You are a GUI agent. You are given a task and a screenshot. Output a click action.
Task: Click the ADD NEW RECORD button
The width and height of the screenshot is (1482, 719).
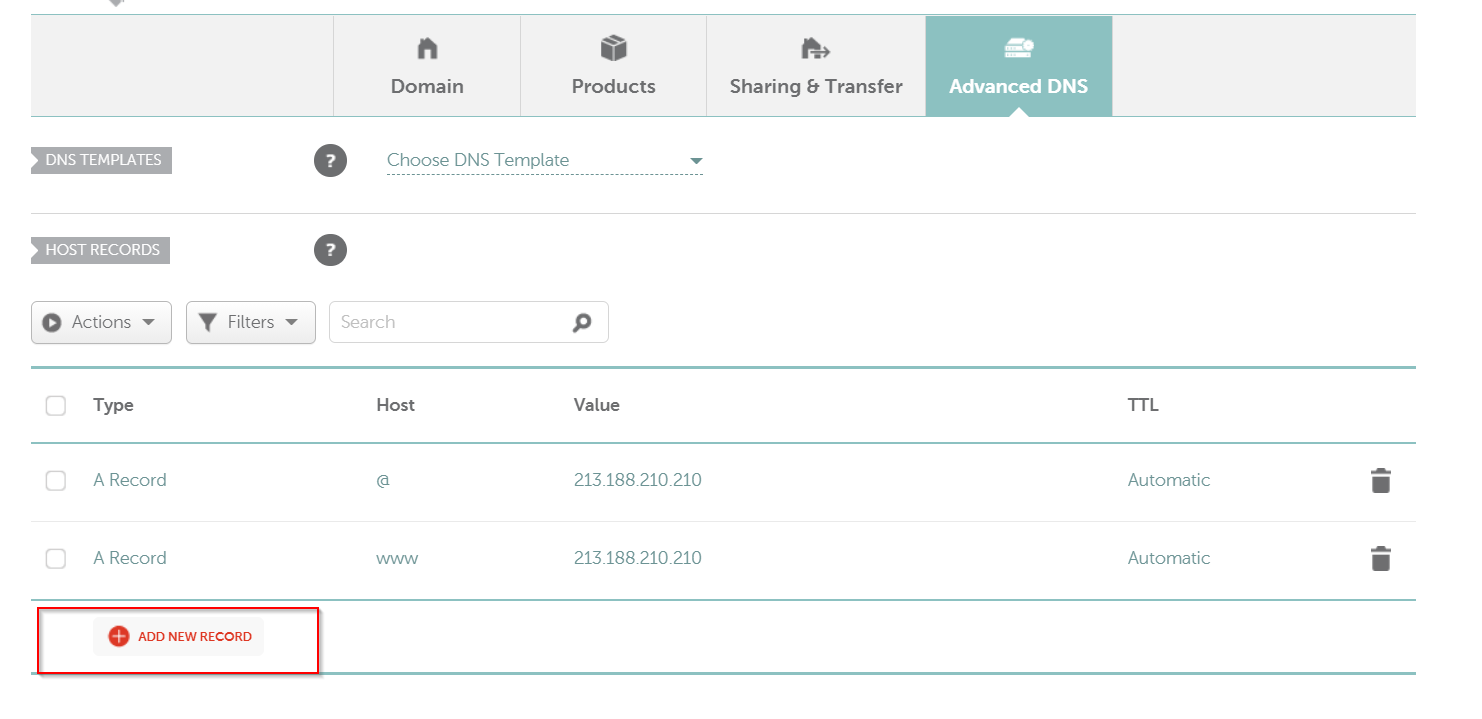[194, 637]
